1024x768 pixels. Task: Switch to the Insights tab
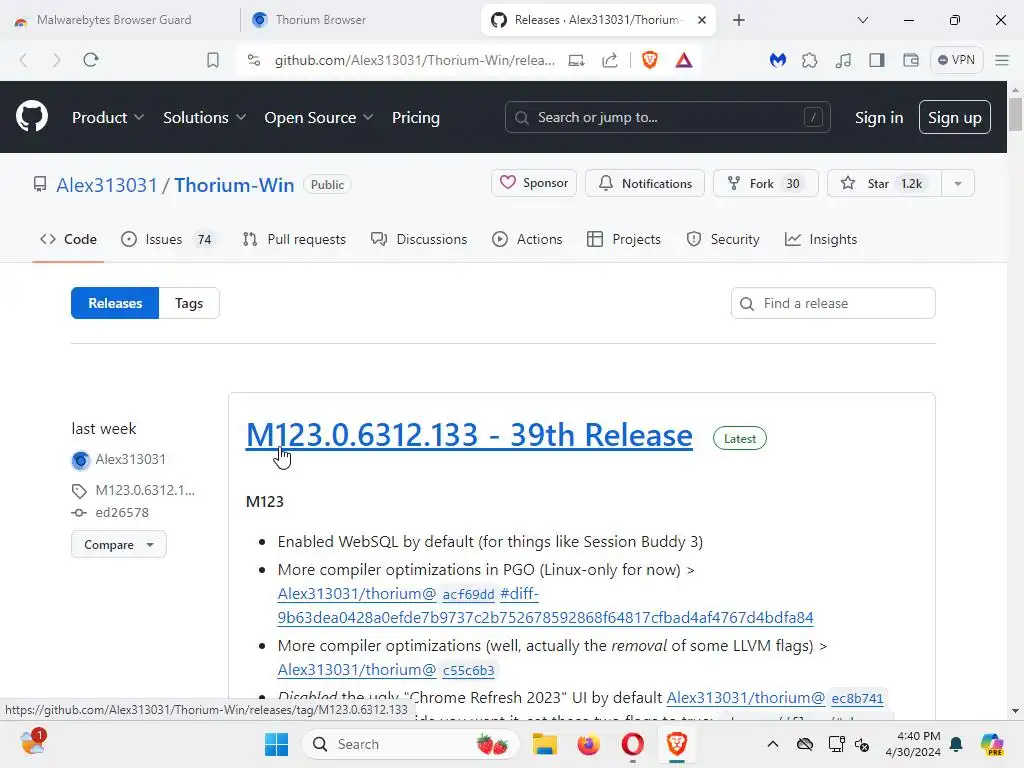[821, 239]
